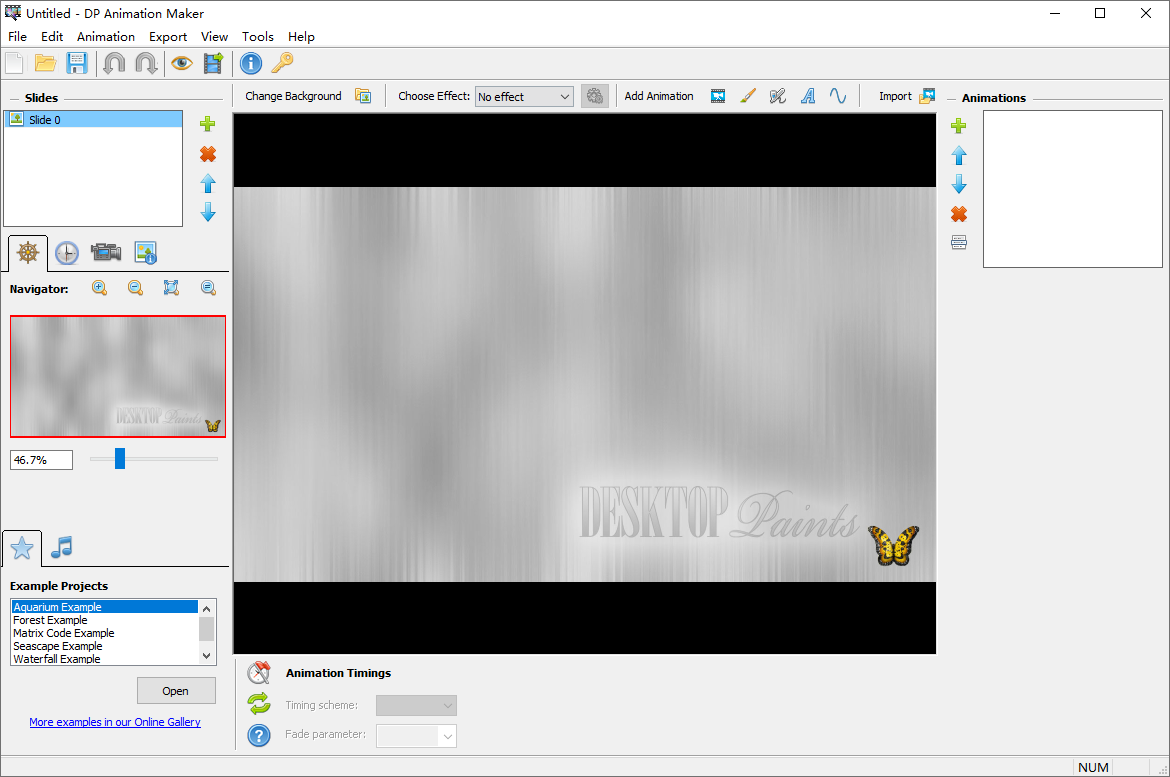The image size is (1170, 777).
Task: Open the video camera panel tab
Action: point(106,253)
